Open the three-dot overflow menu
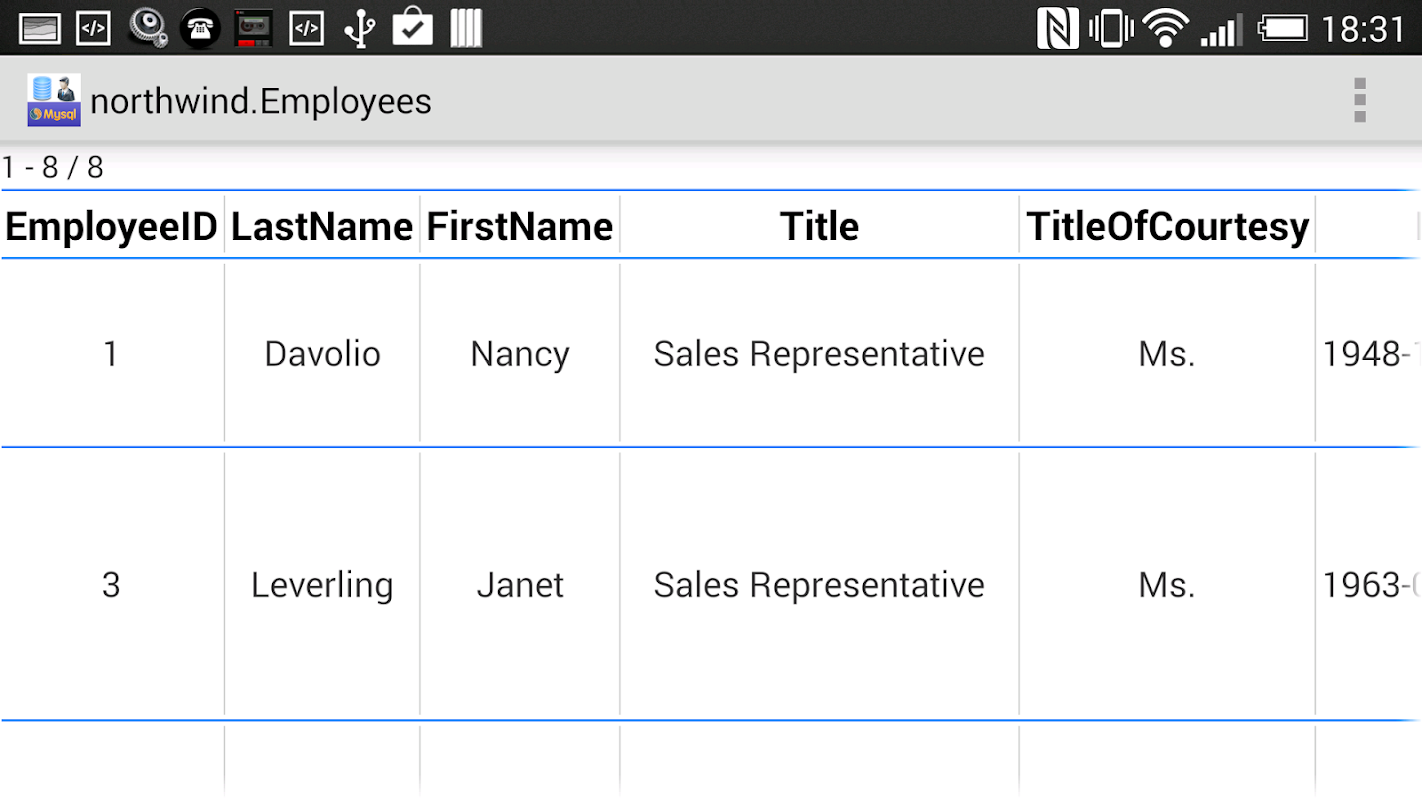 tap(1359, 100)
